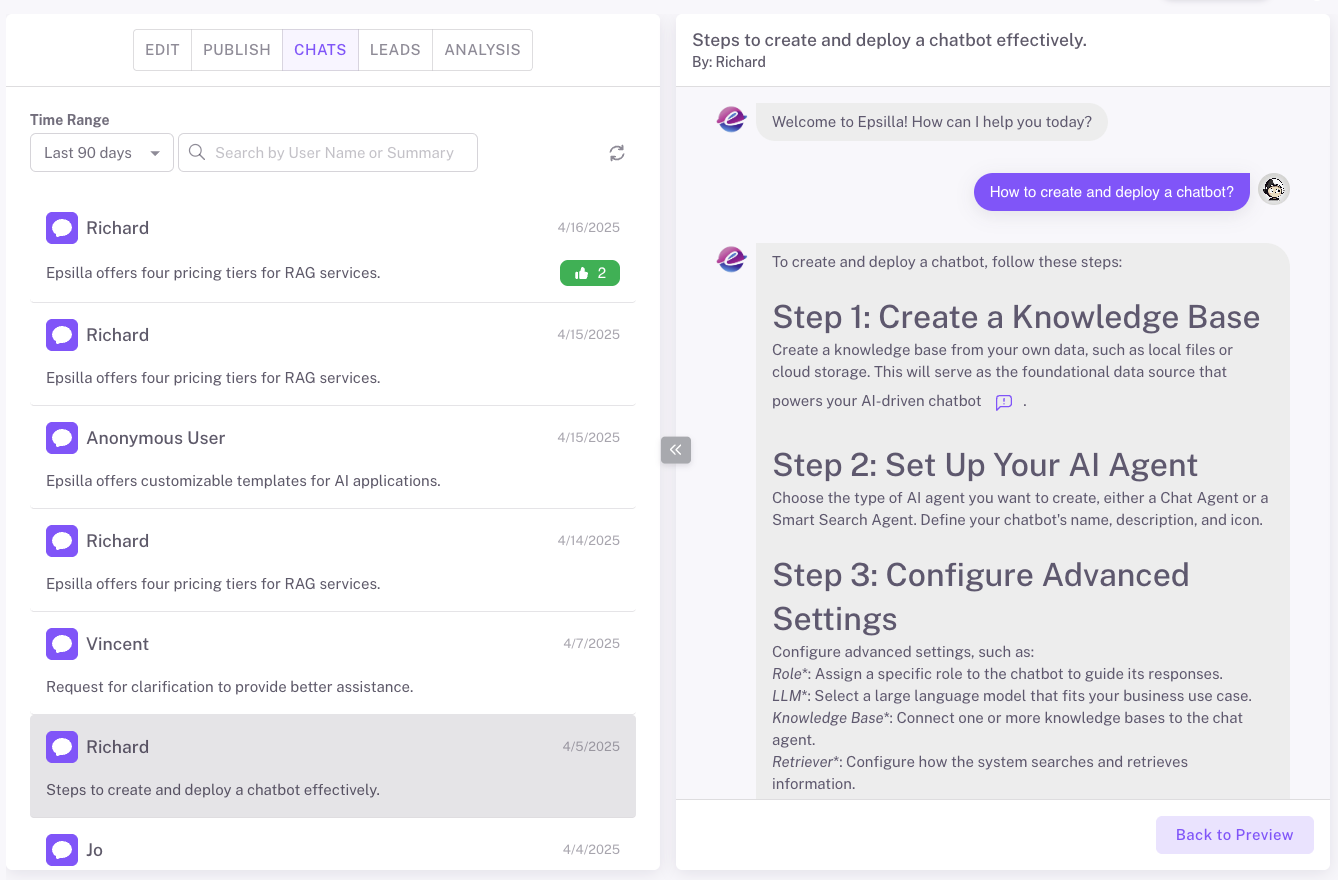Select the Anonymous User chat about templates

[x=332, y=458]
